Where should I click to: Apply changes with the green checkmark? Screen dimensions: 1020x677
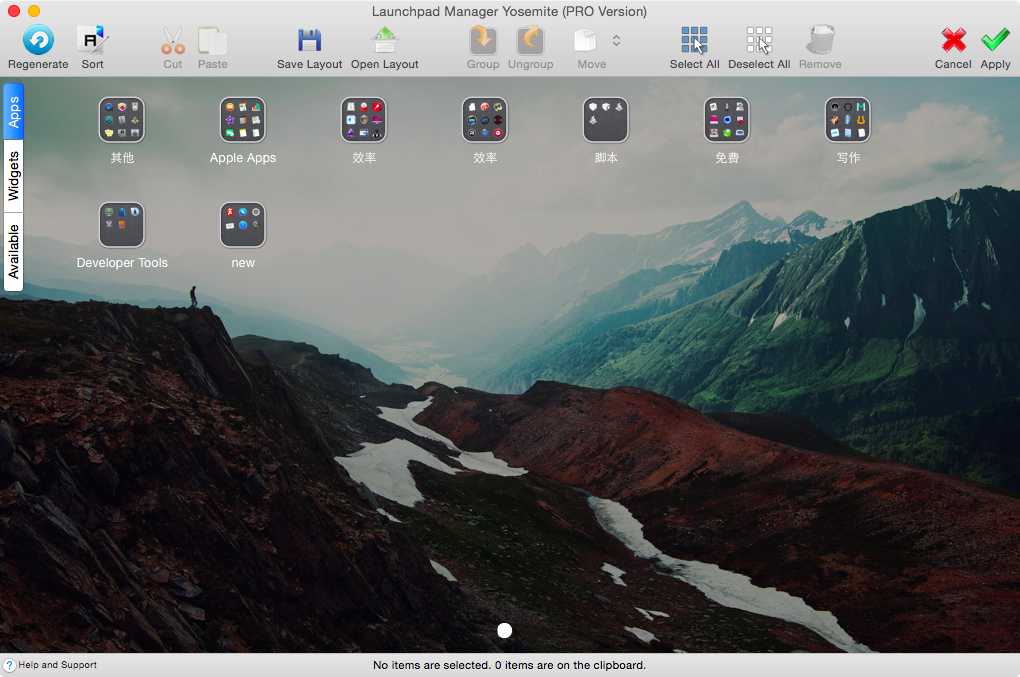(995, 40)
